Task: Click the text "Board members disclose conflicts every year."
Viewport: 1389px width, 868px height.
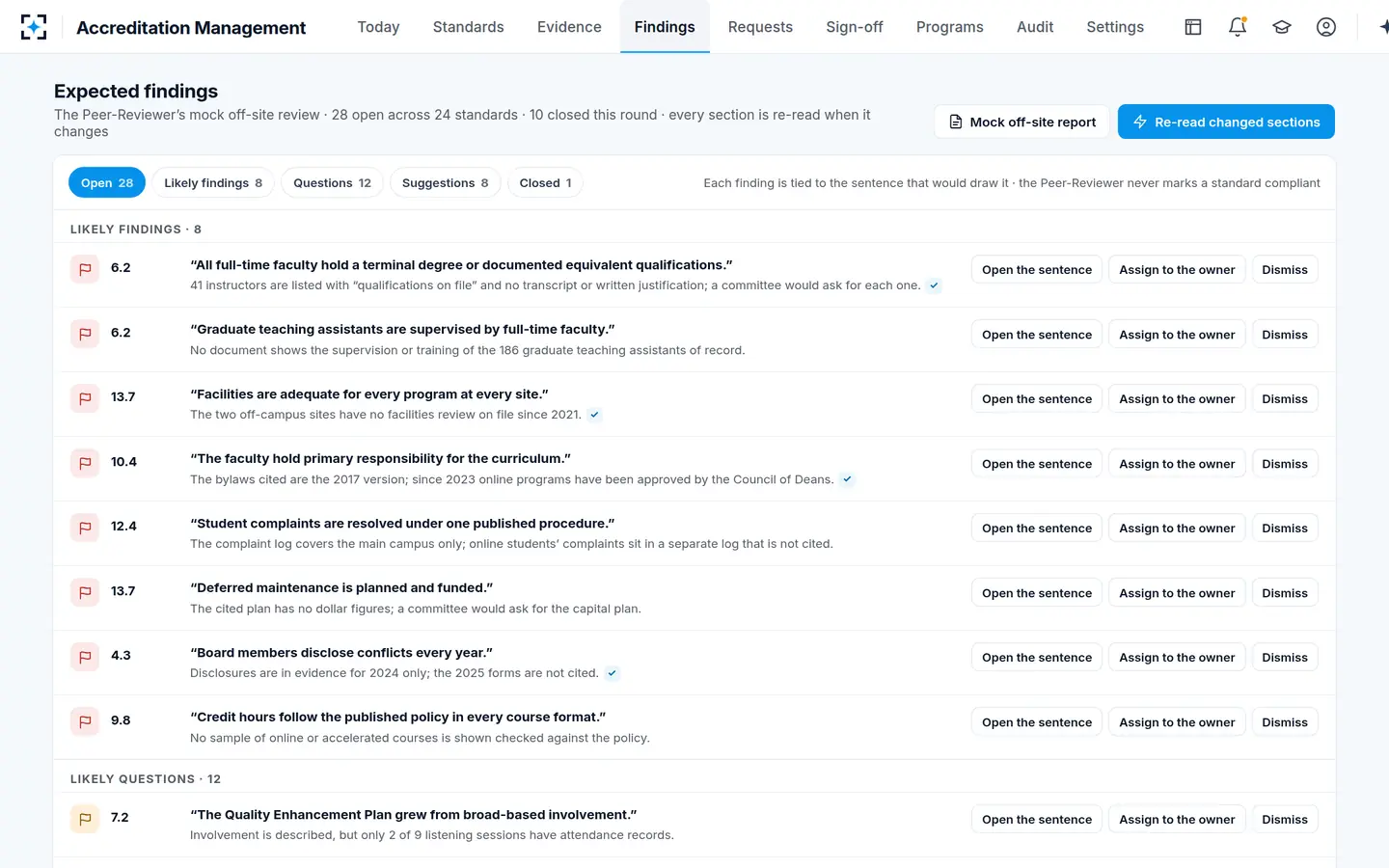Action: pyautogui.click(x=341, y=653)
